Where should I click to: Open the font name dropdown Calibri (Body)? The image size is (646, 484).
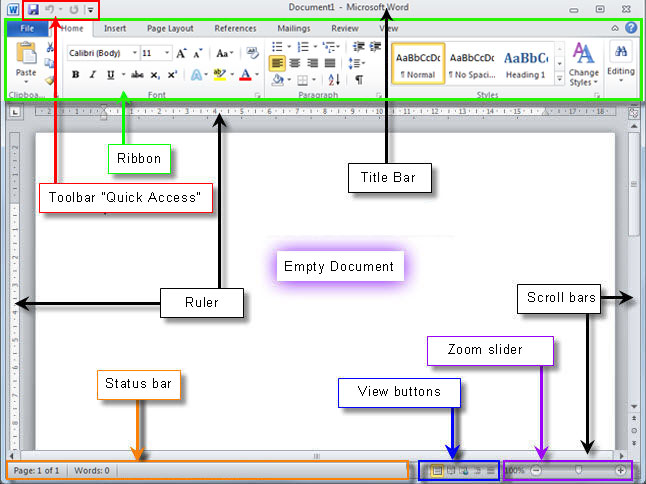pos(100,53)
